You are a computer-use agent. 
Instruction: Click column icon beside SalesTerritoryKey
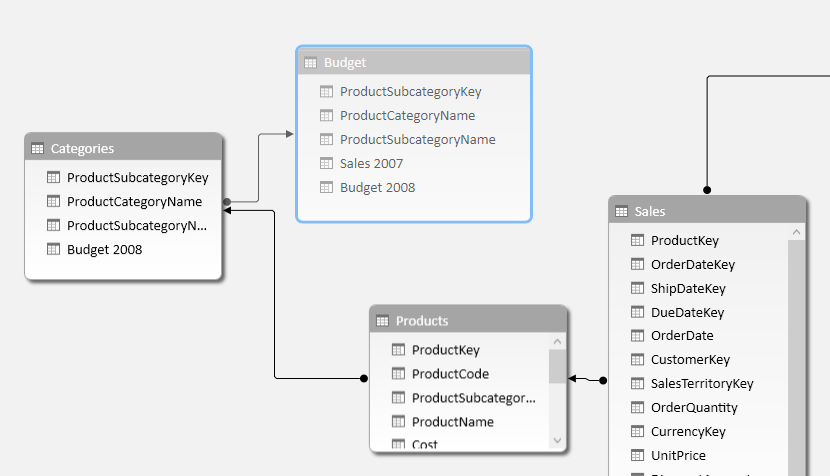637,383
